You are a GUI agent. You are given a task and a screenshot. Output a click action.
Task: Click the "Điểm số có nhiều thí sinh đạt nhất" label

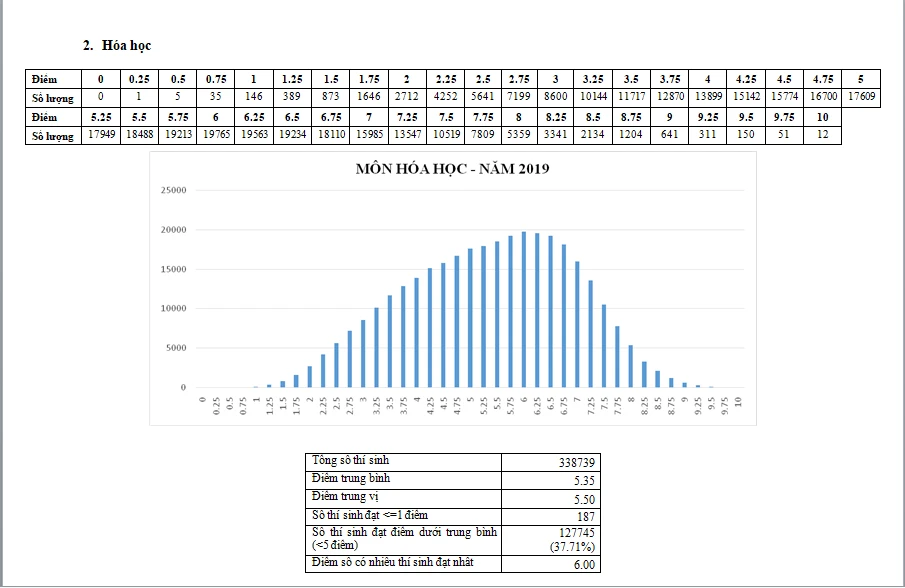tap(391, 563)
